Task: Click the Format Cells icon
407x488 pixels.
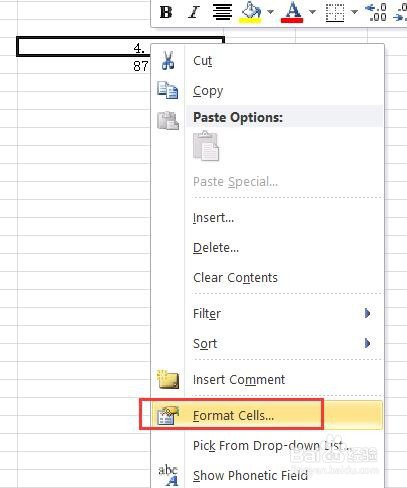Action: pyautogui.click(x=168, y=415)
